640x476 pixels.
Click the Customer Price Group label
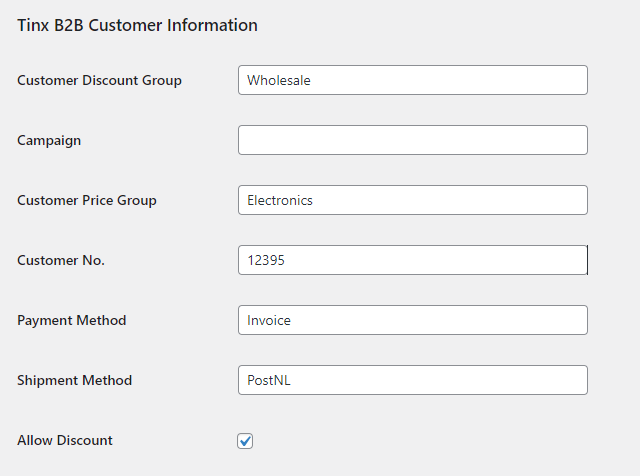pos(87,200)
